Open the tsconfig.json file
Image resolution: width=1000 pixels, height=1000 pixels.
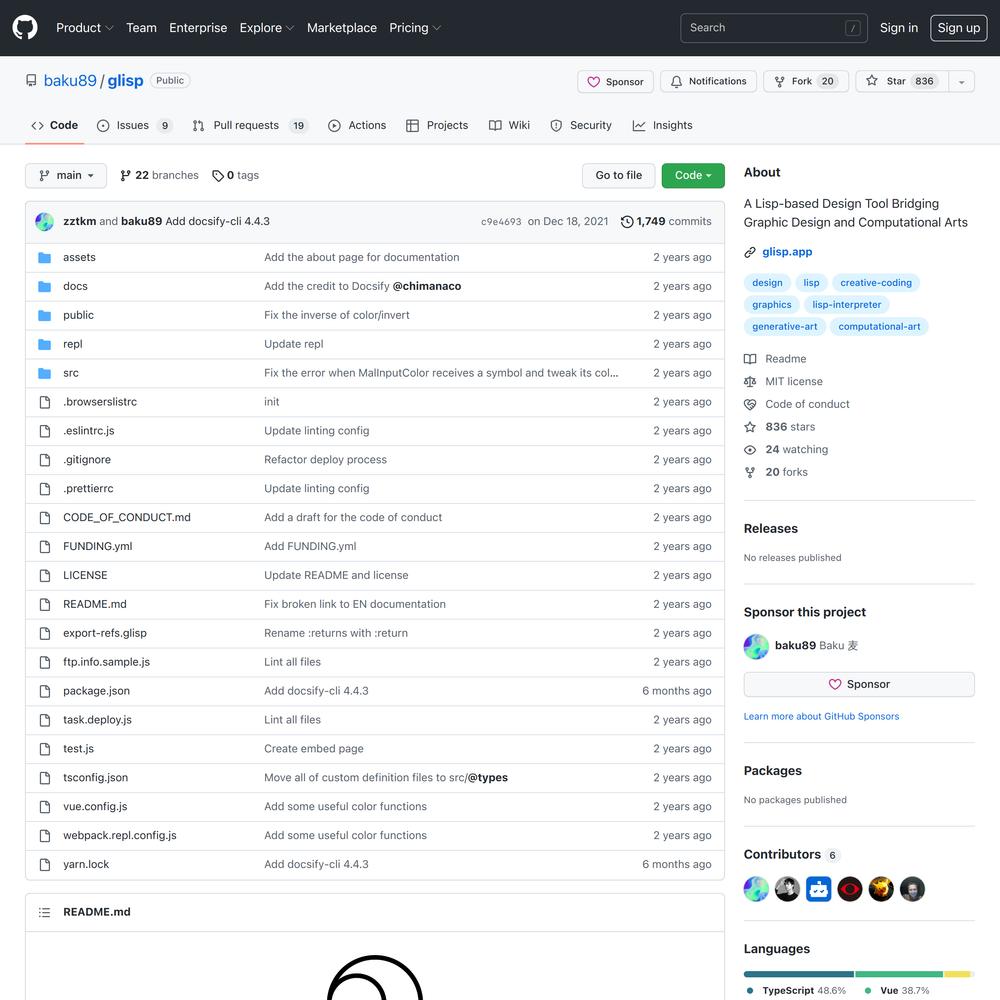coord(96,777)
